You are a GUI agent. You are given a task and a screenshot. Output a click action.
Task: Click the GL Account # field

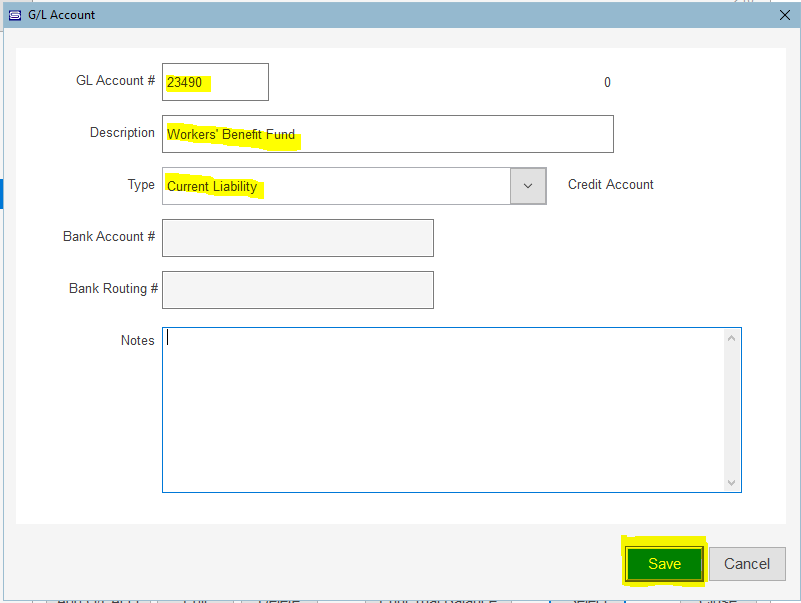215,82
